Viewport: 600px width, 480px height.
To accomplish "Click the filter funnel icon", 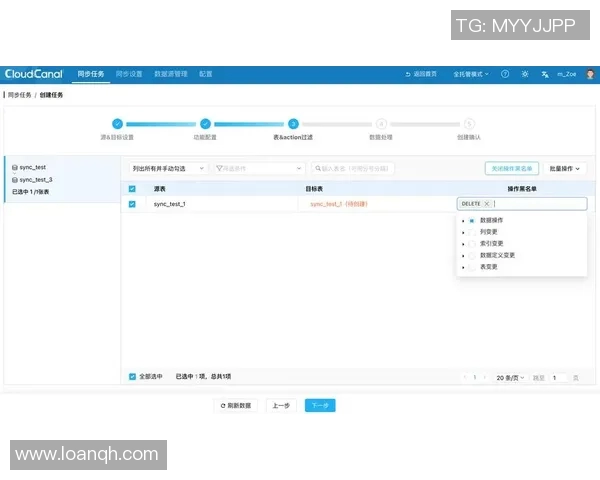I will pos(219,168).
